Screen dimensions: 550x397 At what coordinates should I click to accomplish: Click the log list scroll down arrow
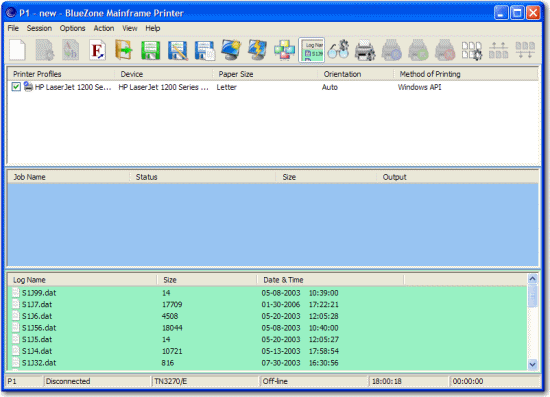coord(532,364)
